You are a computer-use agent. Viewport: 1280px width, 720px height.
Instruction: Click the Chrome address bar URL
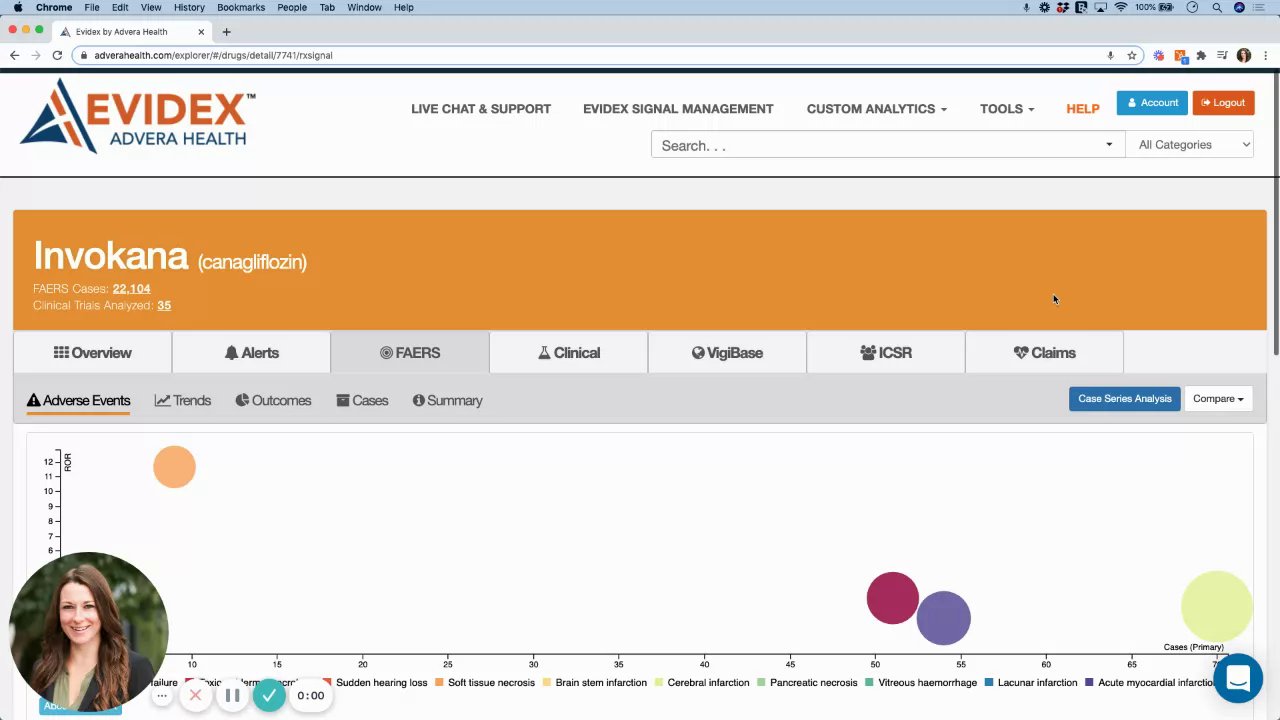pos(213,55)
